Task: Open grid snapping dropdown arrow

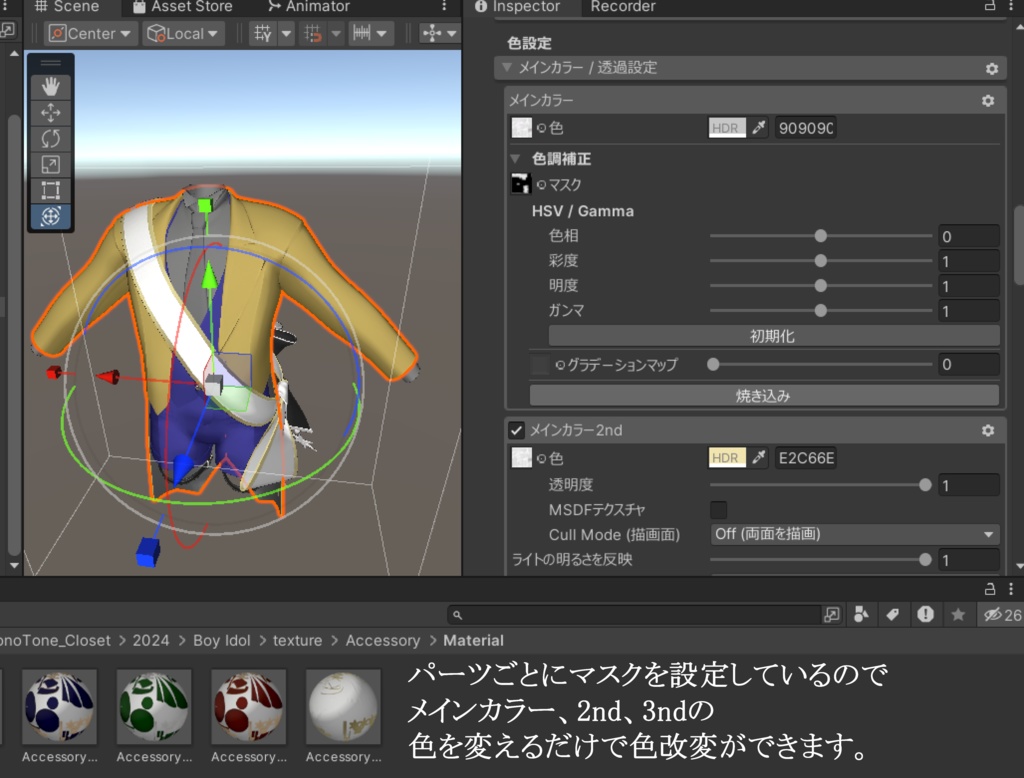Action: [336, 33]
